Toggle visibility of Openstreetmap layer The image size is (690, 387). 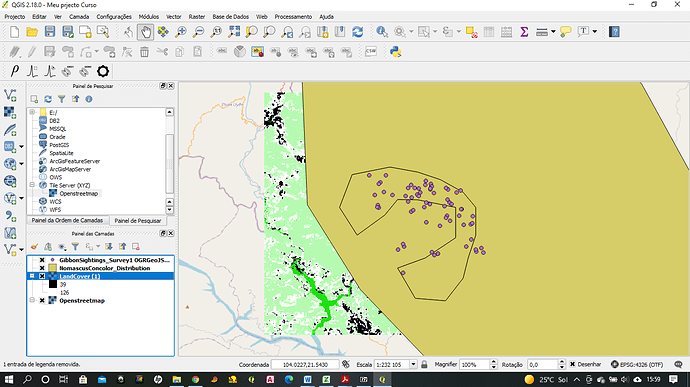[42, 301]
